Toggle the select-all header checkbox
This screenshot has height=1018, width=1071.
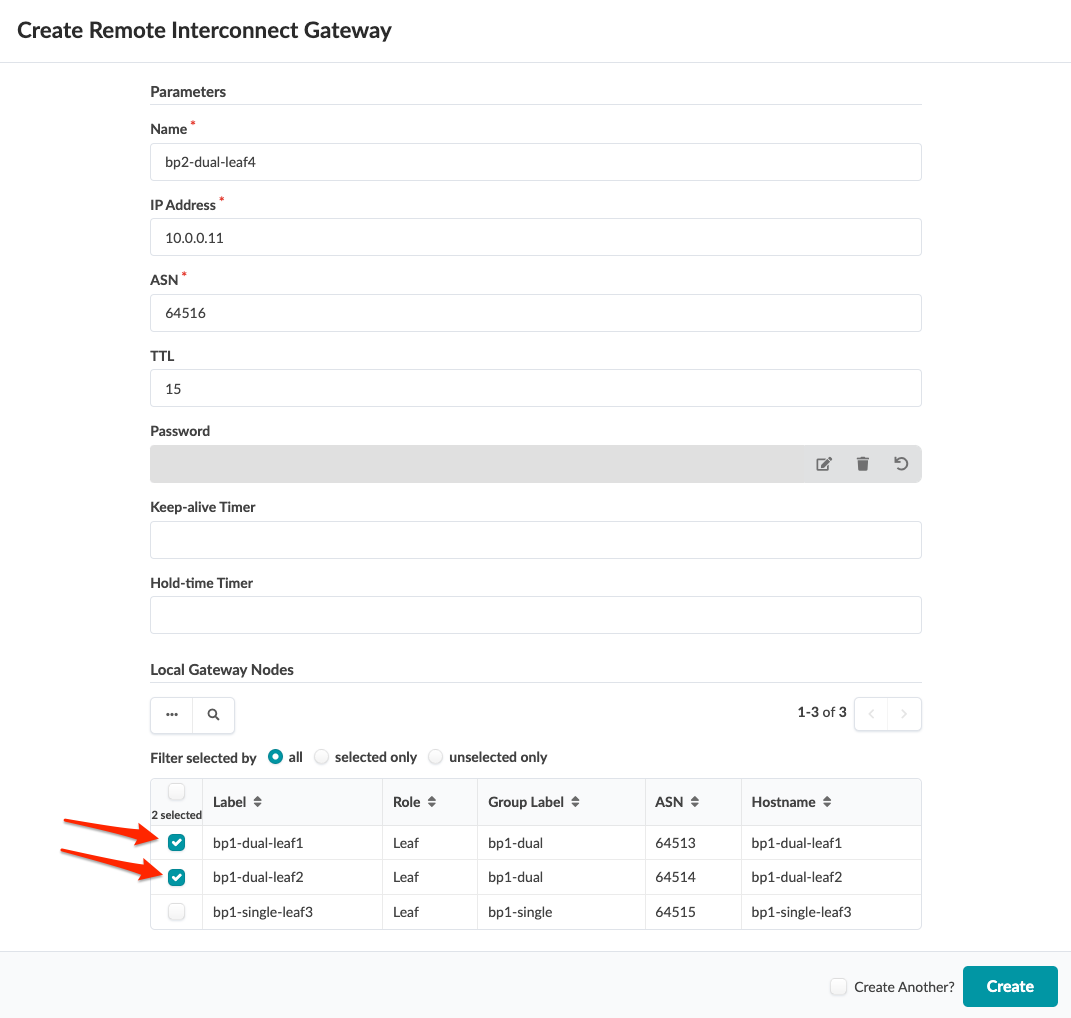pos(177,793)
